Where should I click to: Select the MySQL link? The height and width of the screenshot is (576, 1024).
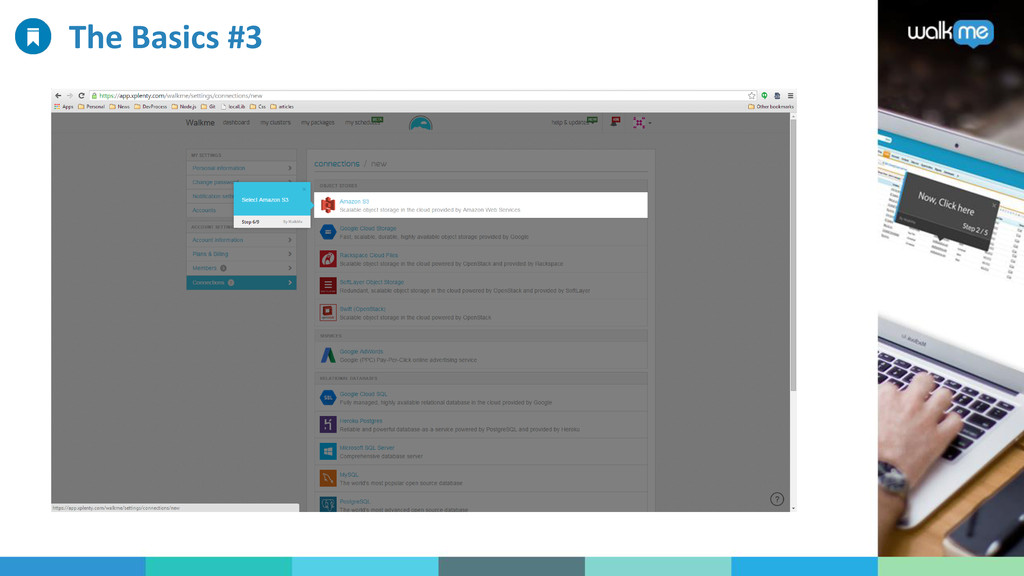point(349,474)
